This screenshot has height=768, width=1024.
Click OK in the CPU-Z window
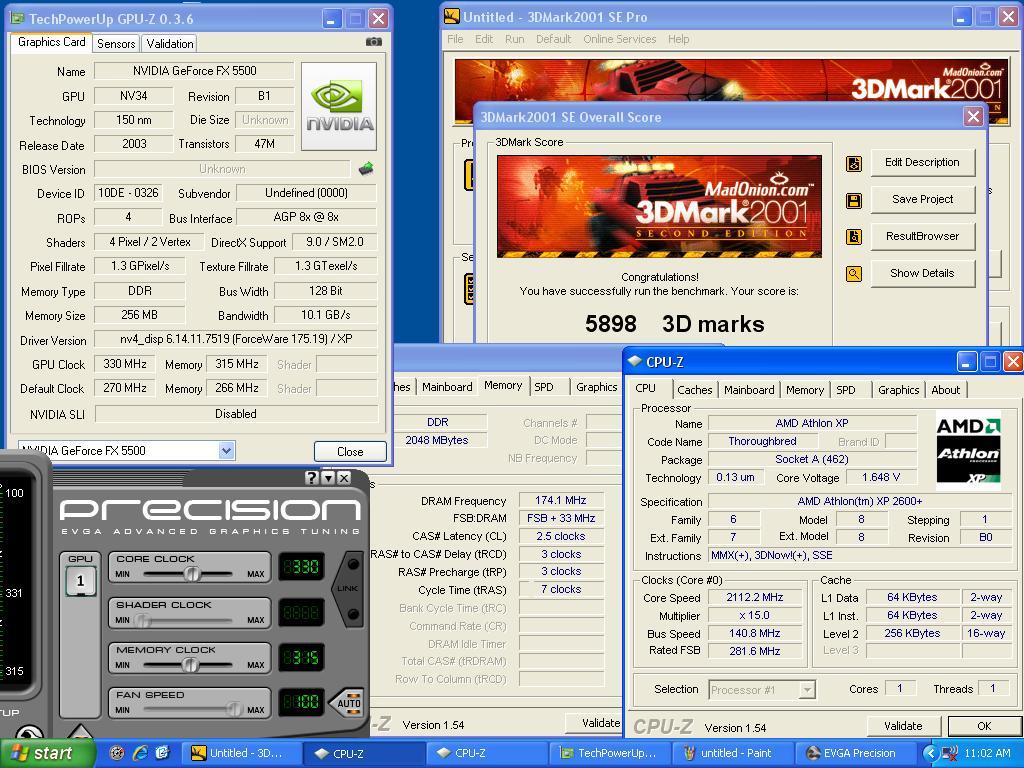coord(984,726)
